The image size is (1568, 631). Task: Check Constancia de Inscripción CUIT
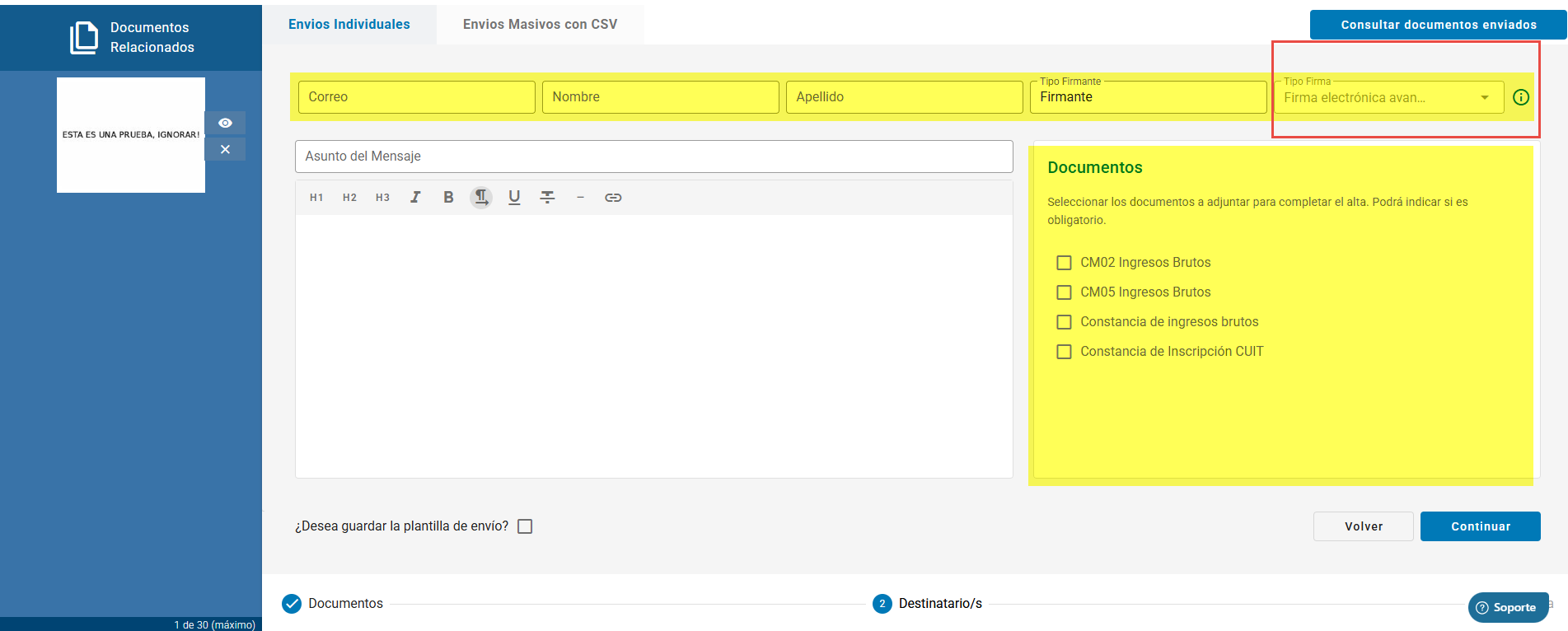tap(1064, 352)
